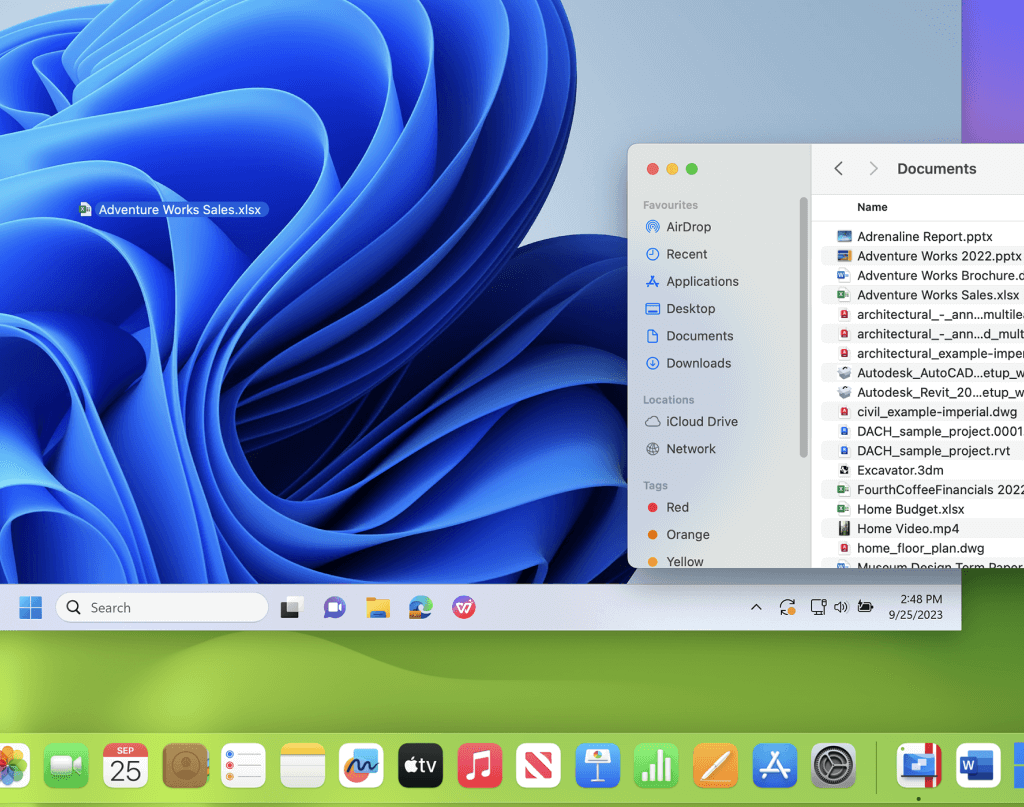Open System Settings from the Dock

(833, 767)
